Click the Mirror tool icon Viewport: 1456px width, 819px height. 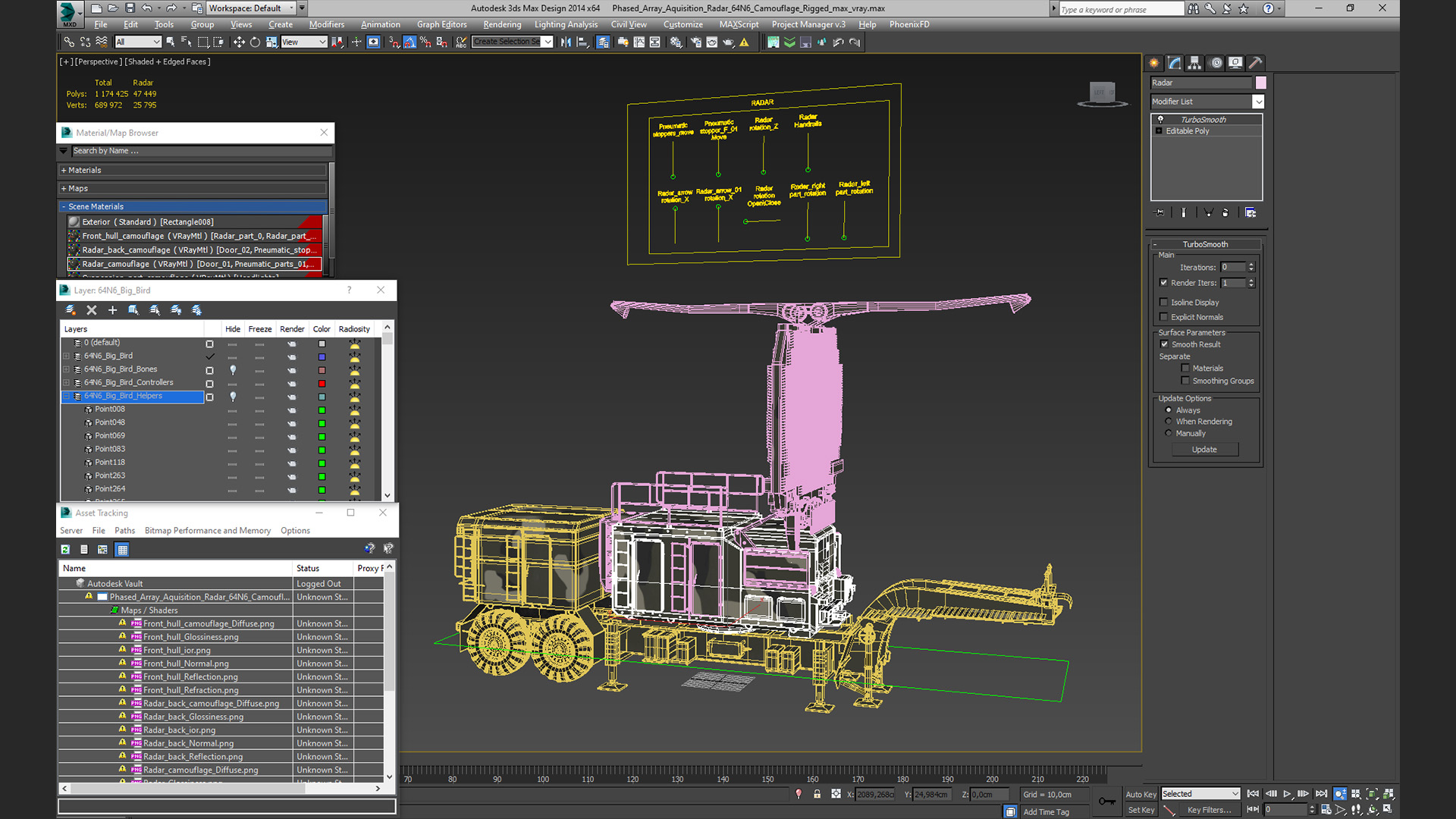[566, 42]
